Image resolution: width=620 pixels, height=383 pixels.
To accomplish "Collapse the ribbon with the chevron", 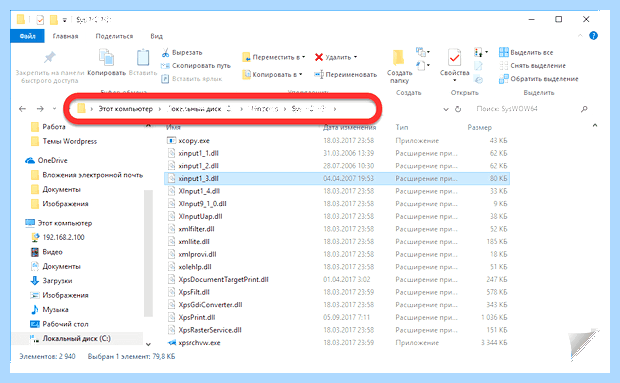I will 580,36.
